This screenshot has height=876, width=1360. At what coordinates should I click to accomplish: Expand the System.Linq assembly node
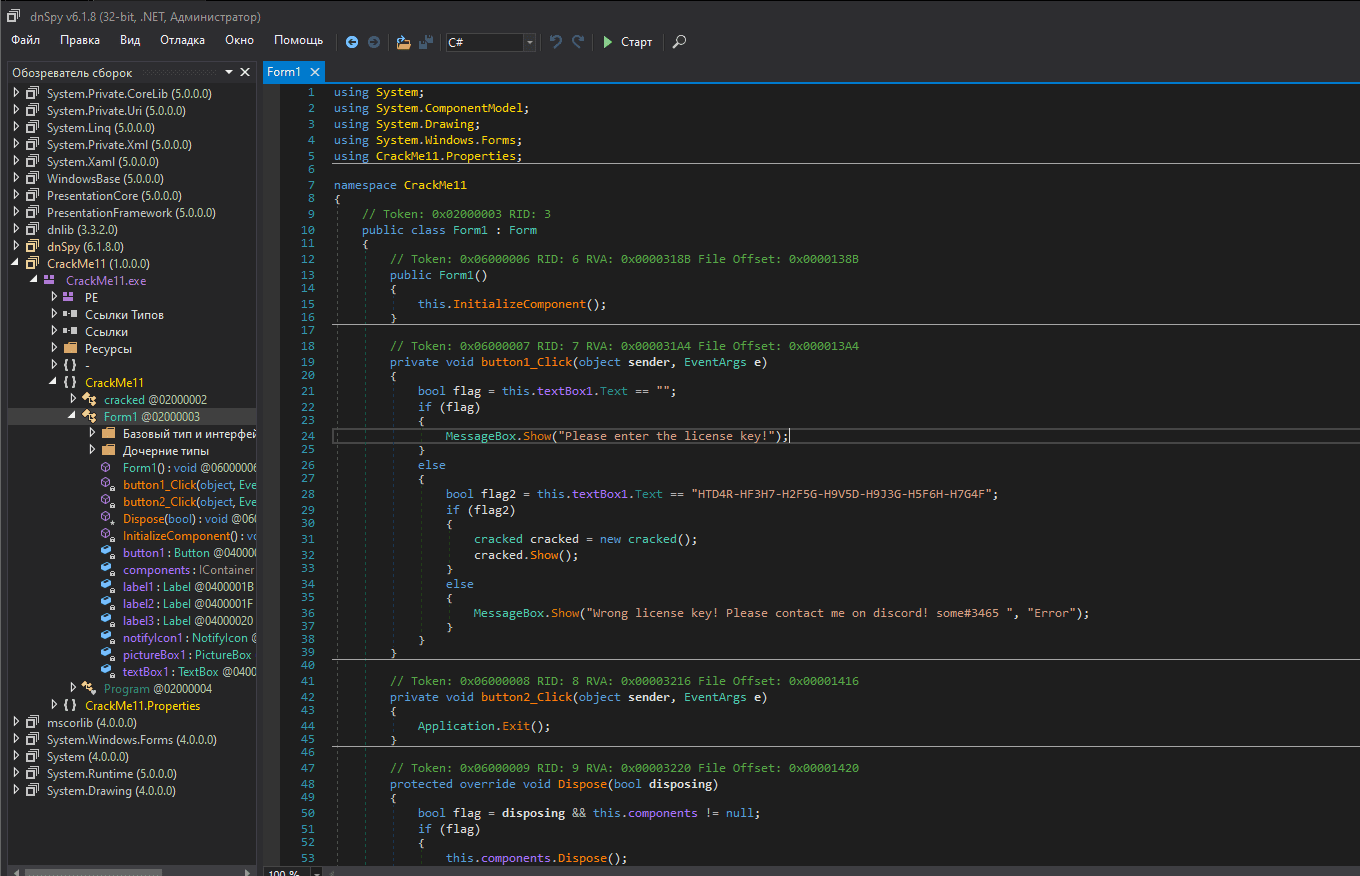tap(16, 127)
